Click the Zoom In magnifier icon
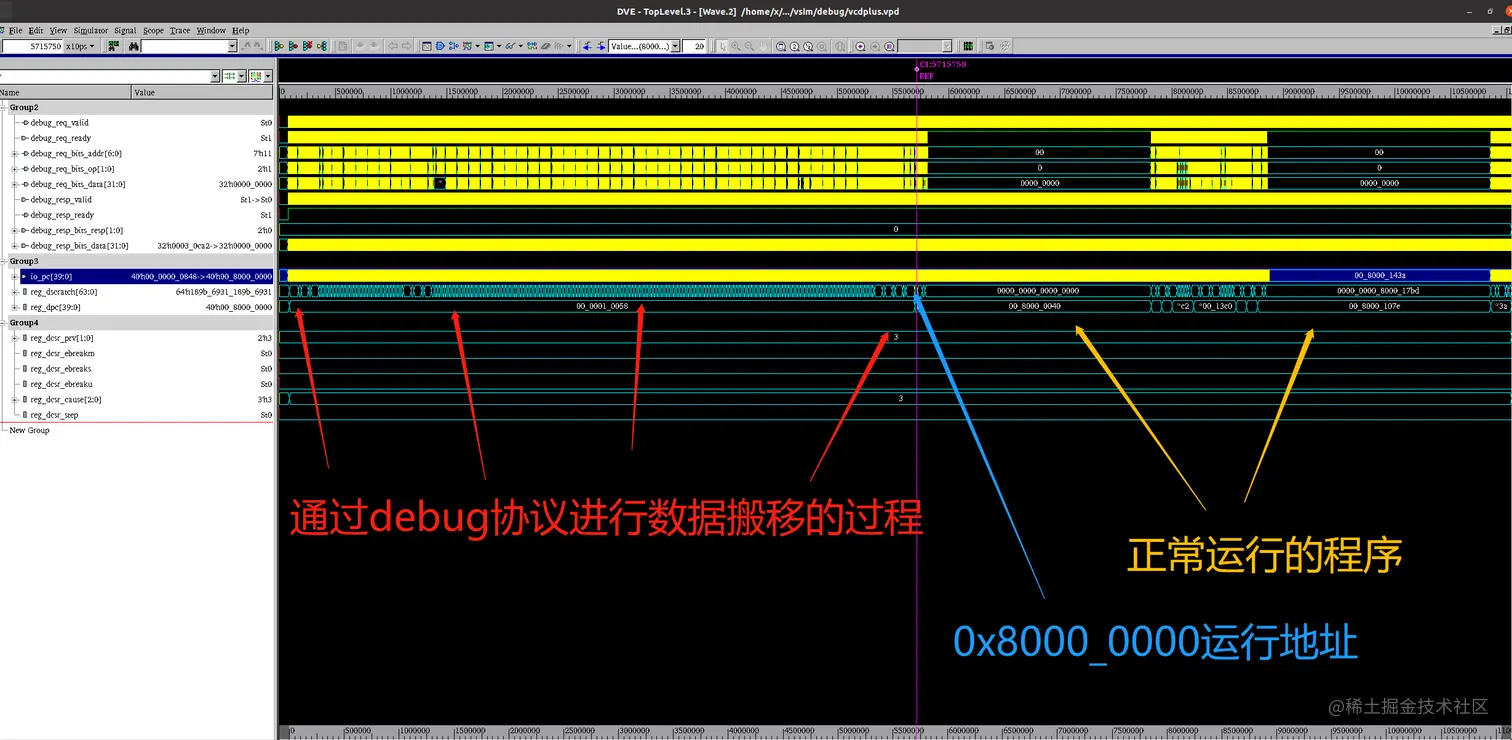1512x740 pixels. click(x=737, y=46)
